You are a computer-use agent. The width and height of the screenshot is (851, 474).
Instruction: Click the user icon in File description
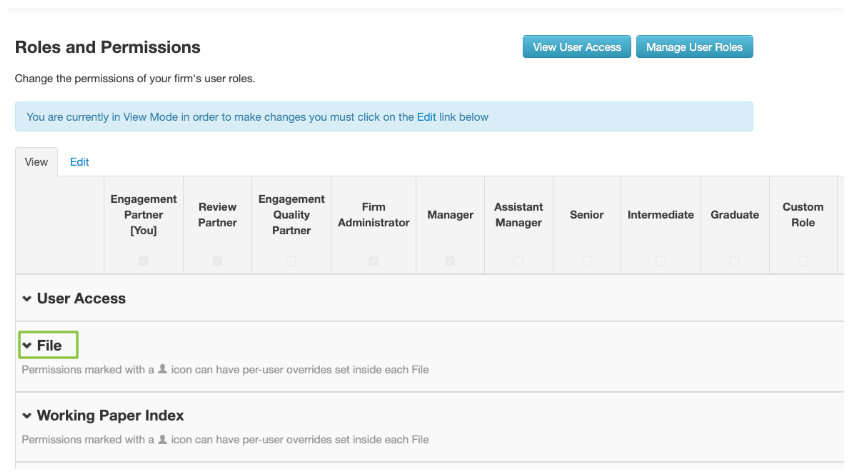point(162,369)
